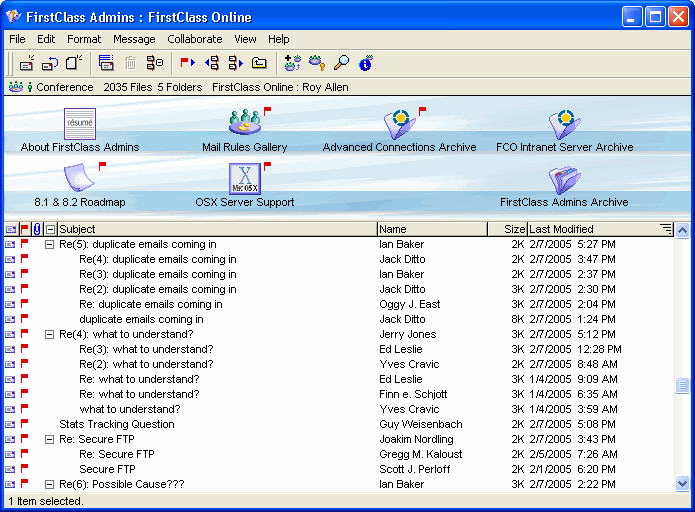
Task: Open the Mail Rules Gallery conference icon
Action: pos(245,123)
